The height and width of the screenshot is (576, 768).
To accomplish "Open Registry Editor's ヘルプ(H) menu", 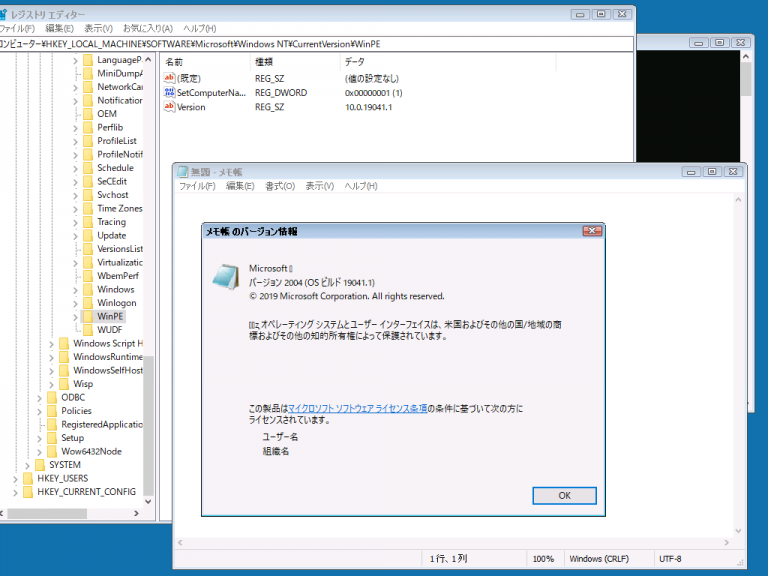I will [x=200, y=28].
